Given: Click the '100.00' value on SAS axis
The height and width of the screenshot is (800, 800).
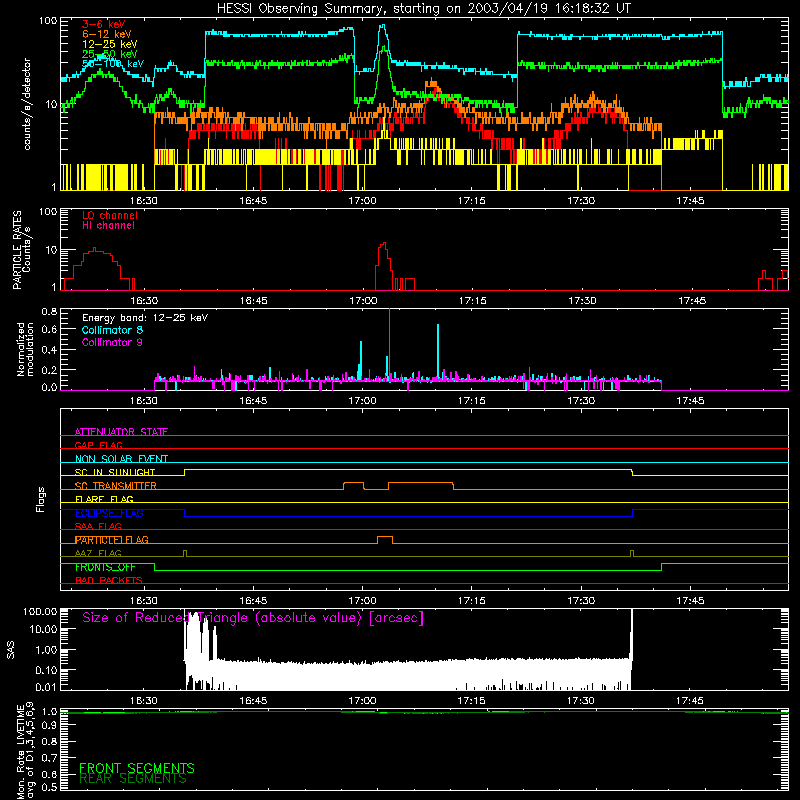Looking at the screenshot, I should [40, 611].
